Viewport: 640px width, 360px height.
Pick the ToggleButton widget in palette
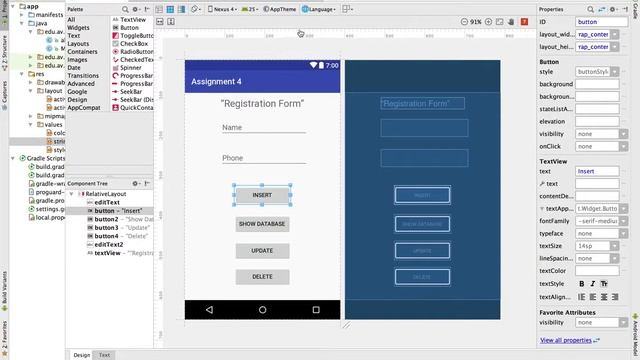point(133,36)
